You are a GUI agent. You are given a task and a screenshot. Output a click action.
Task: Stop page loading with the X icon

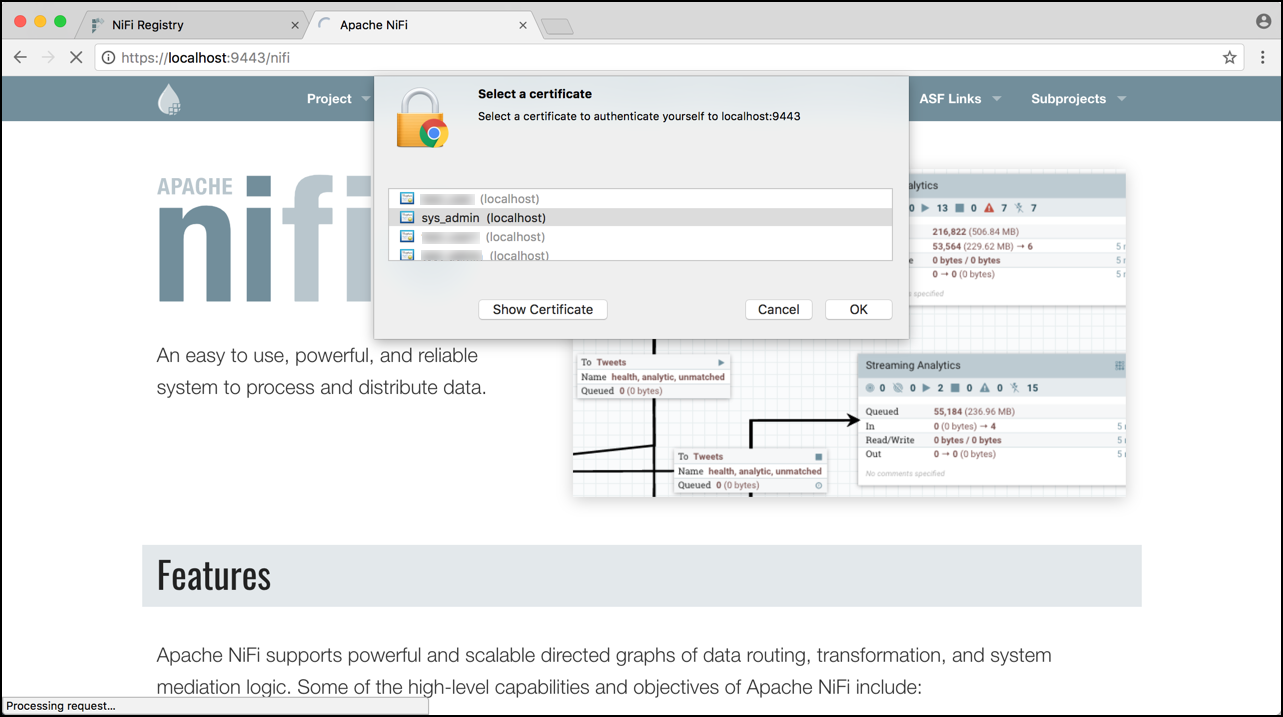76,57
